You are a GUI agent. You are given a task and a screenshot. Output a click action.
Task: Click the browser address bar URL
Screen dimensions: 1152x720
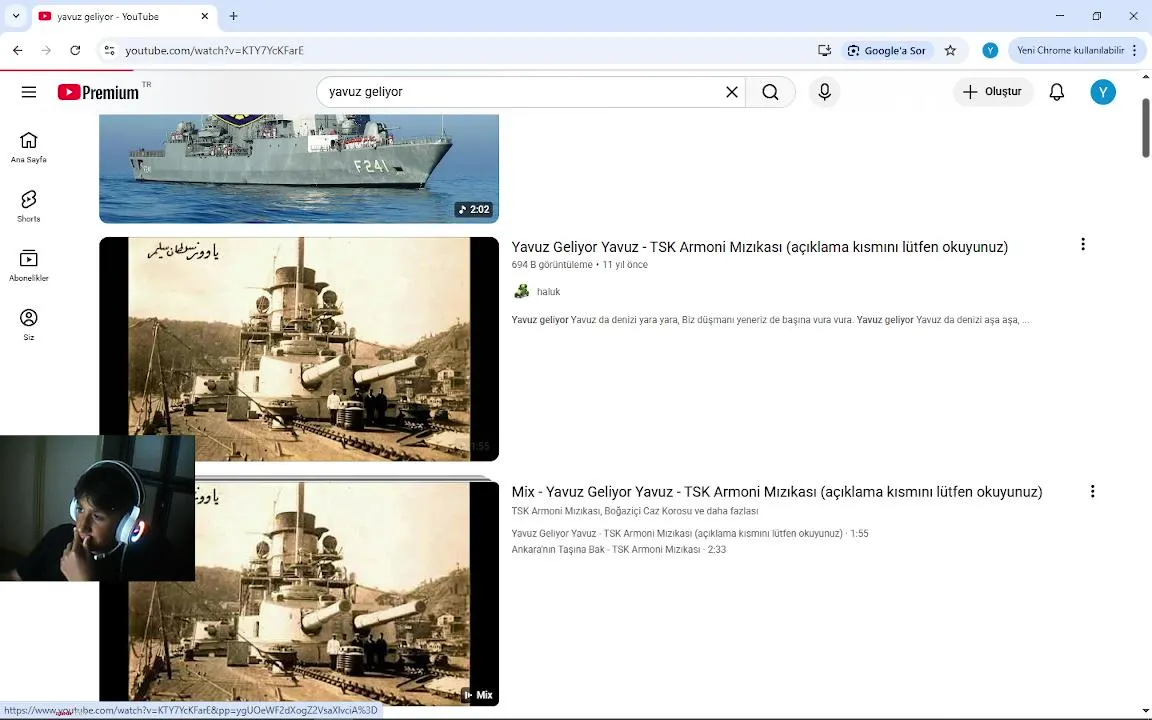tap(215, 51)
